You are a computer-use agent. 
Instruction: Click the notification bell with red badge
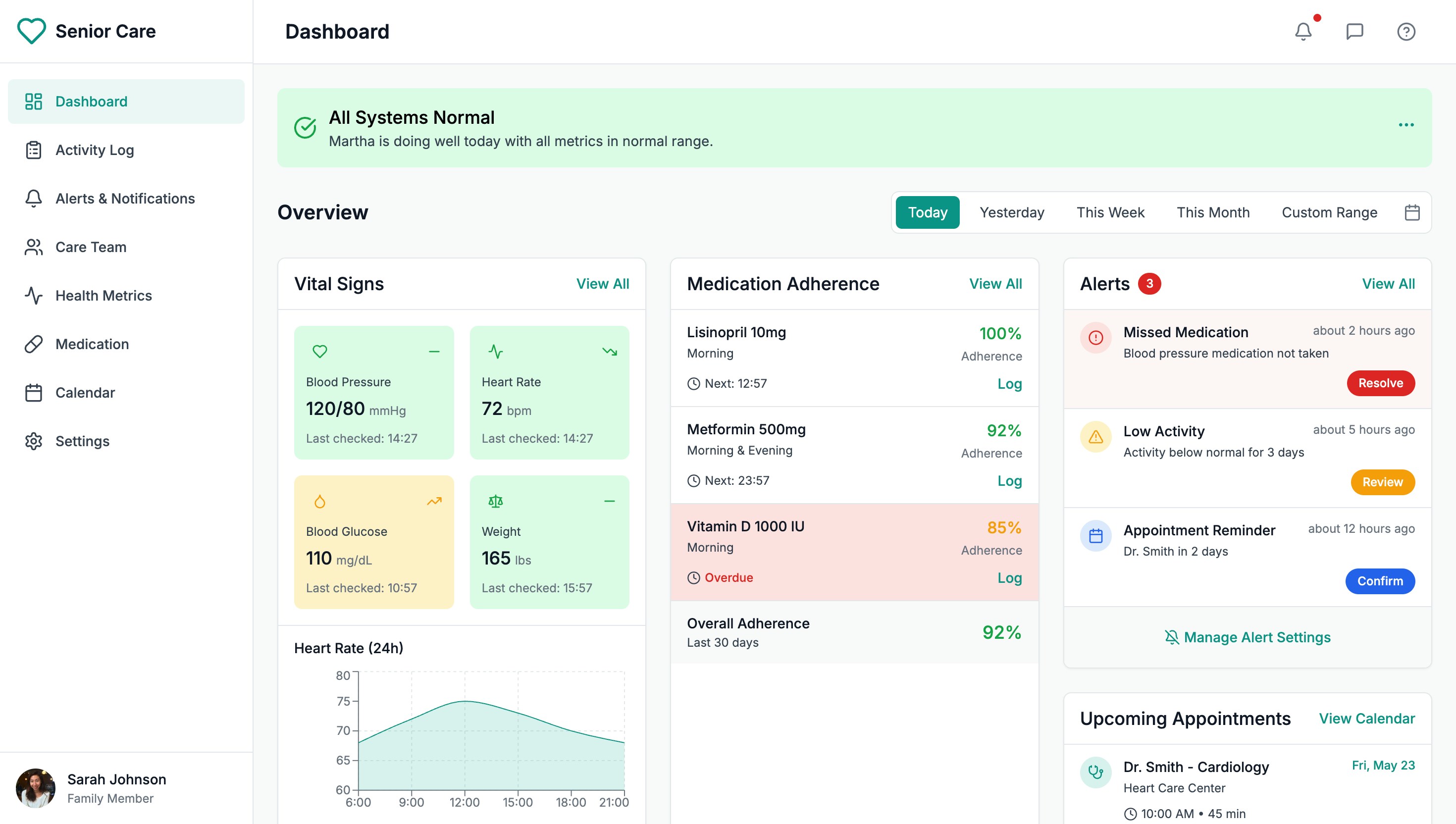tap(1302, 32)
